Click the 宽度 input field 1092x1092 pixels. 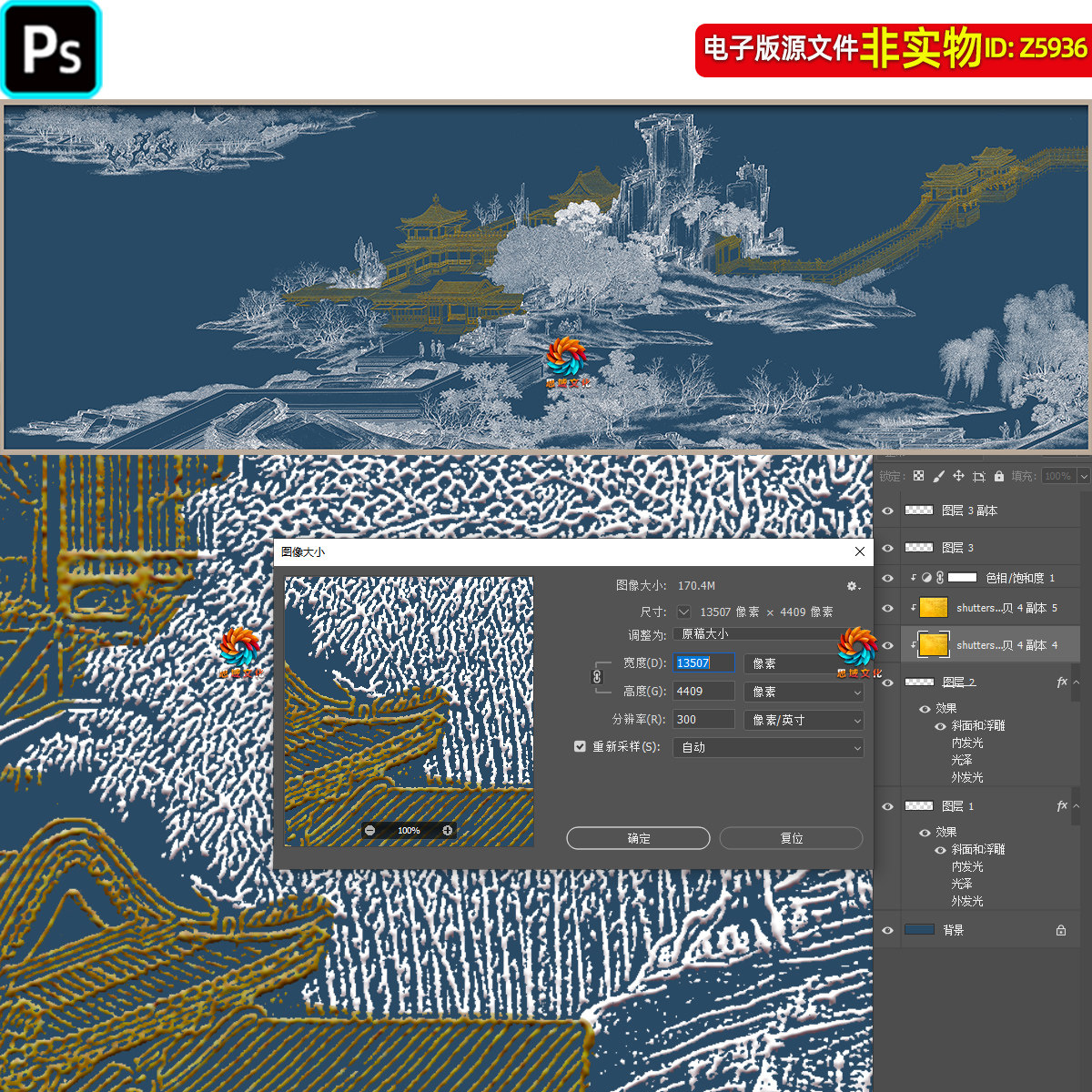pos(703,663)
